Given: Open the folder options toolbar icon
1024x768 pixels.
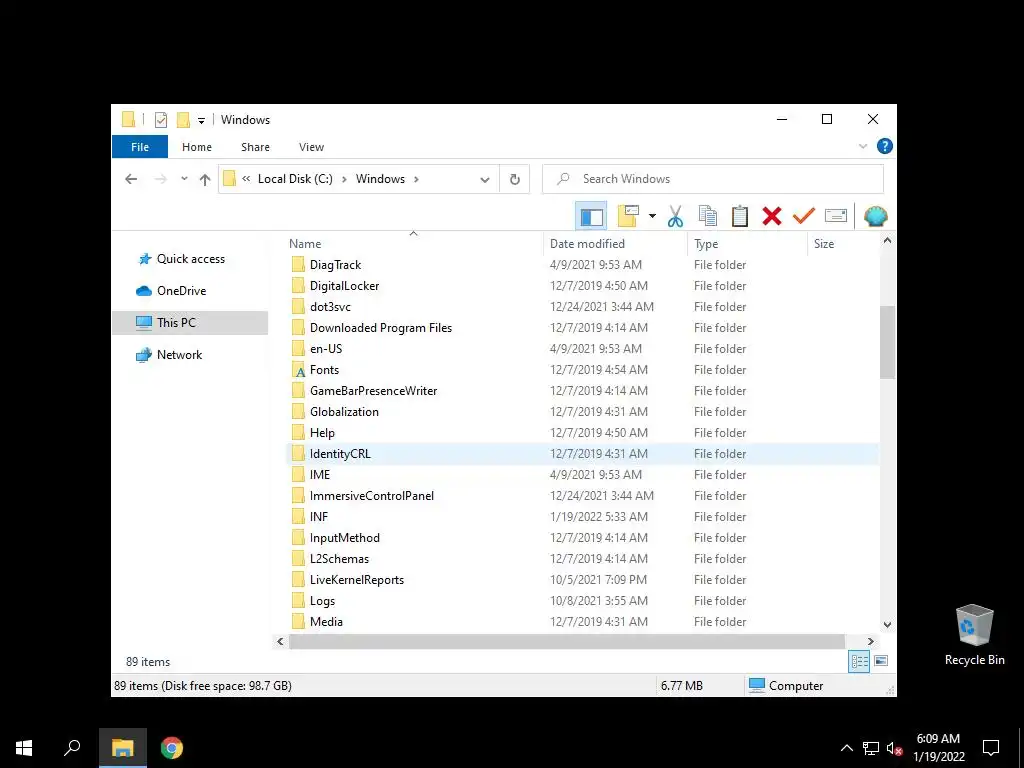Looking at the screenshot, I should [628, 216].
